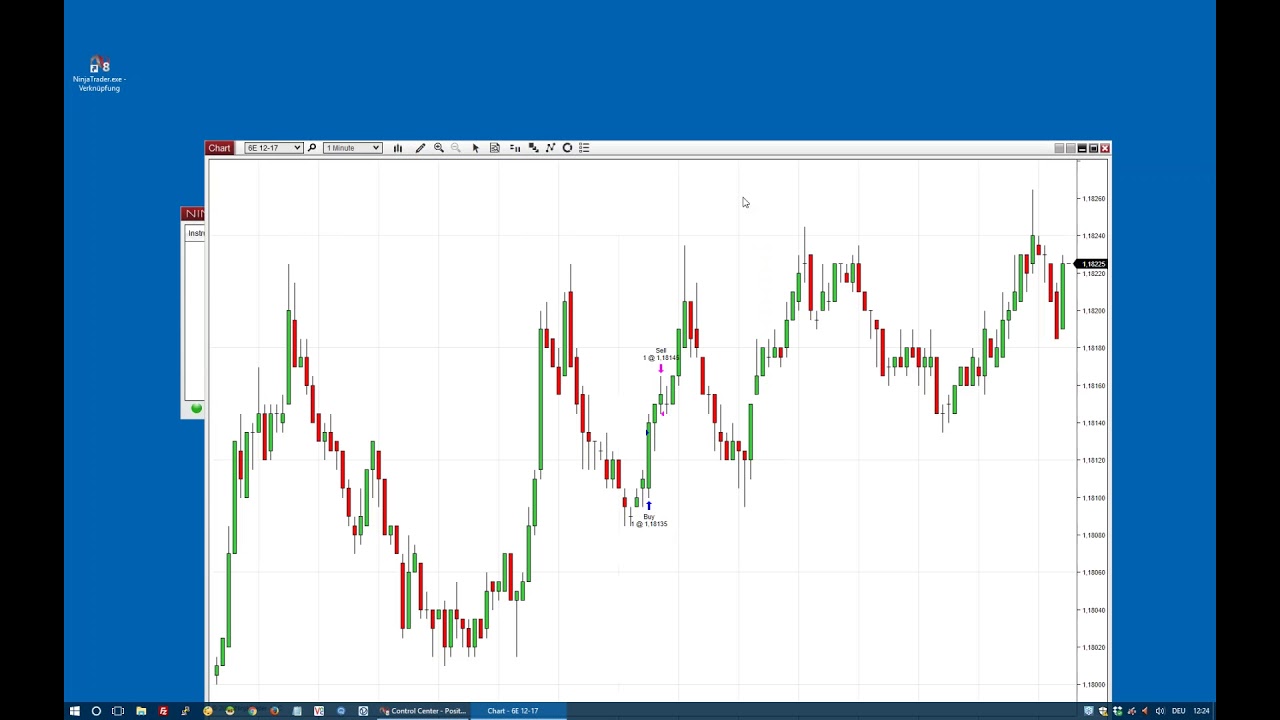Click the volume icon in system tray
Viewport: 1280px width, 720px height.
pyautogui.click(x=1160, y=711)
